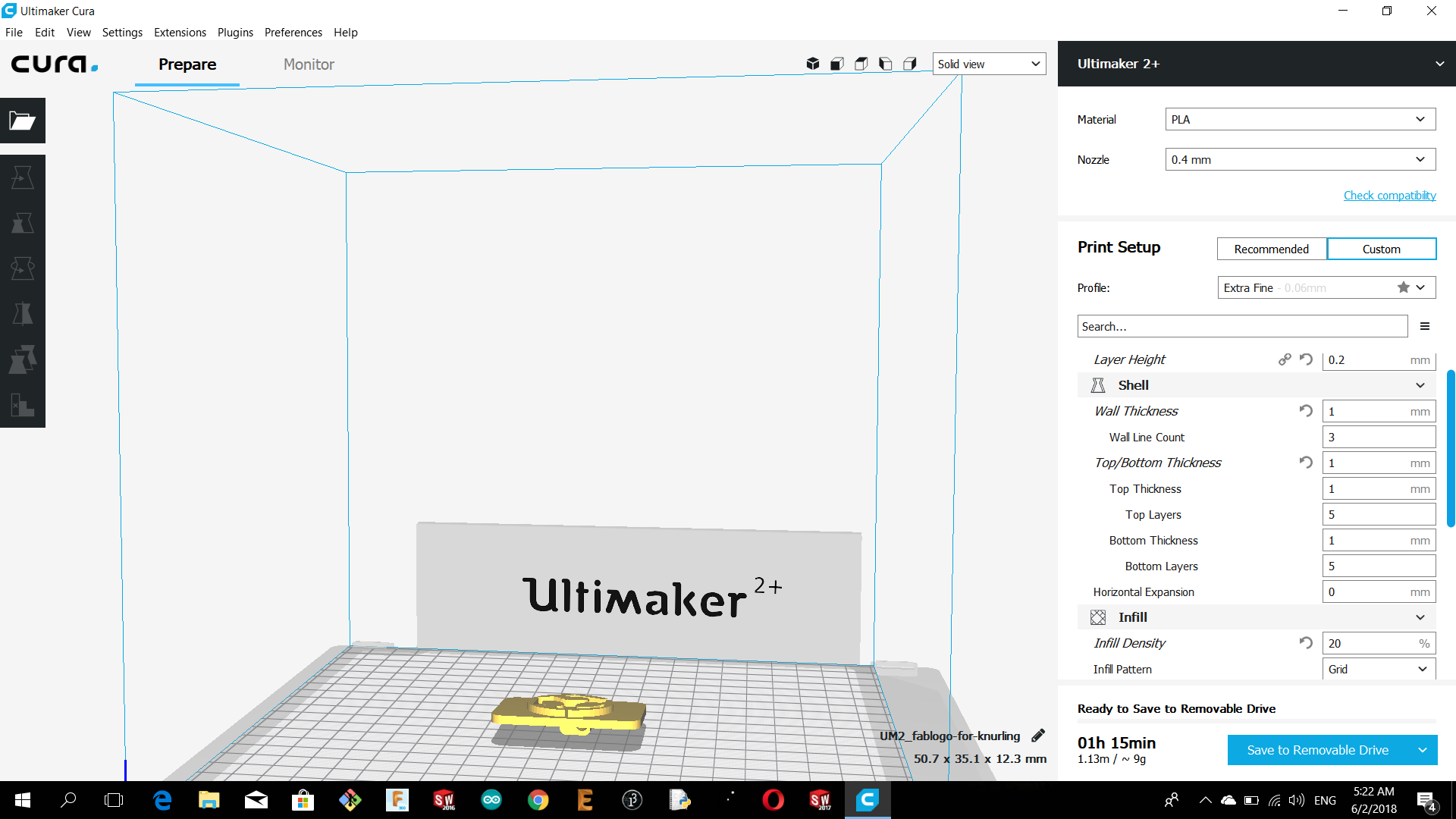Select the Per Model Settings tool
Viewport: 1456px width, 819px height.
point(23,359)
